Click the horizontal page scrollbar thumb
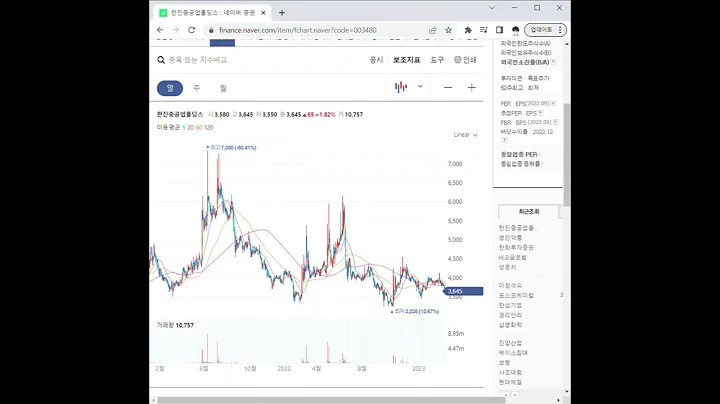 point(331,400)
